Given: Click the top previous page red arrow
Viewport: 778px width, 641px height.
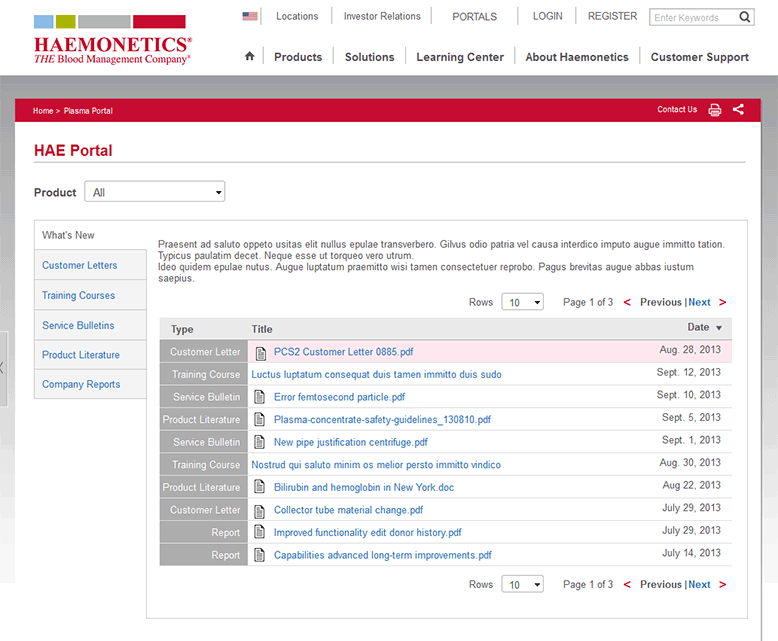Looking at the screenshot, I should coord(627,302).
